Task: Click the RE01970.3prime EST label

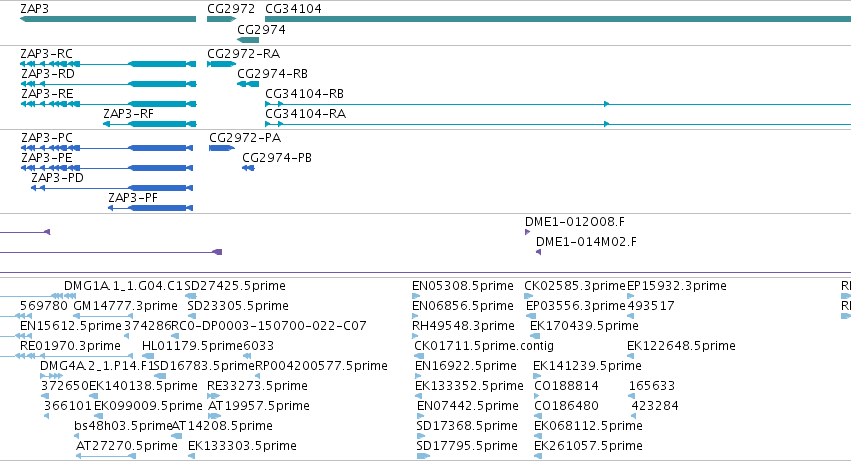Action: point(70,346)
